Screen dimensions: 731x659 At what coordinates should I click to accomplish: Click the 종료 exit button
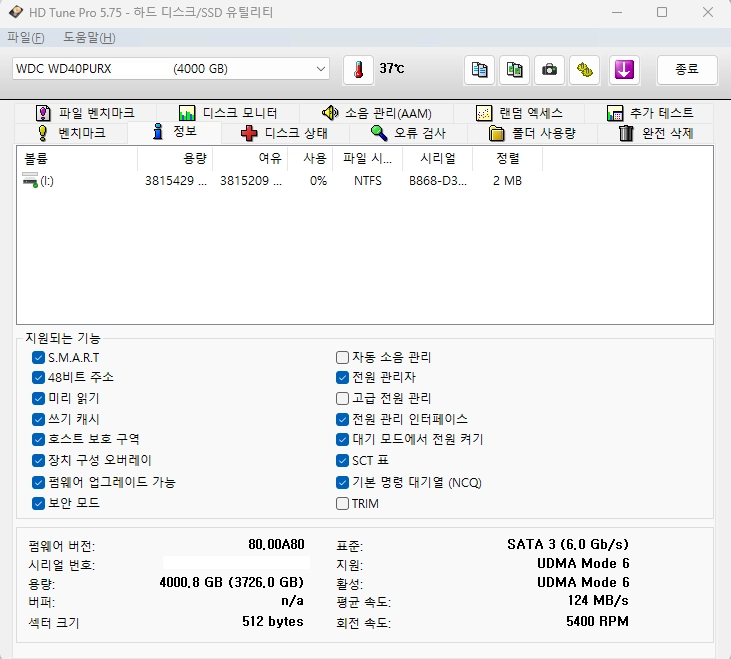coord(687,70)
